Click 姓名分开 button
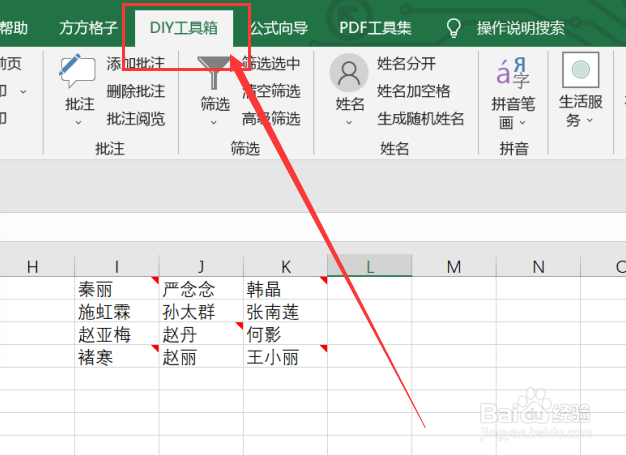 [x=406, y=63]
